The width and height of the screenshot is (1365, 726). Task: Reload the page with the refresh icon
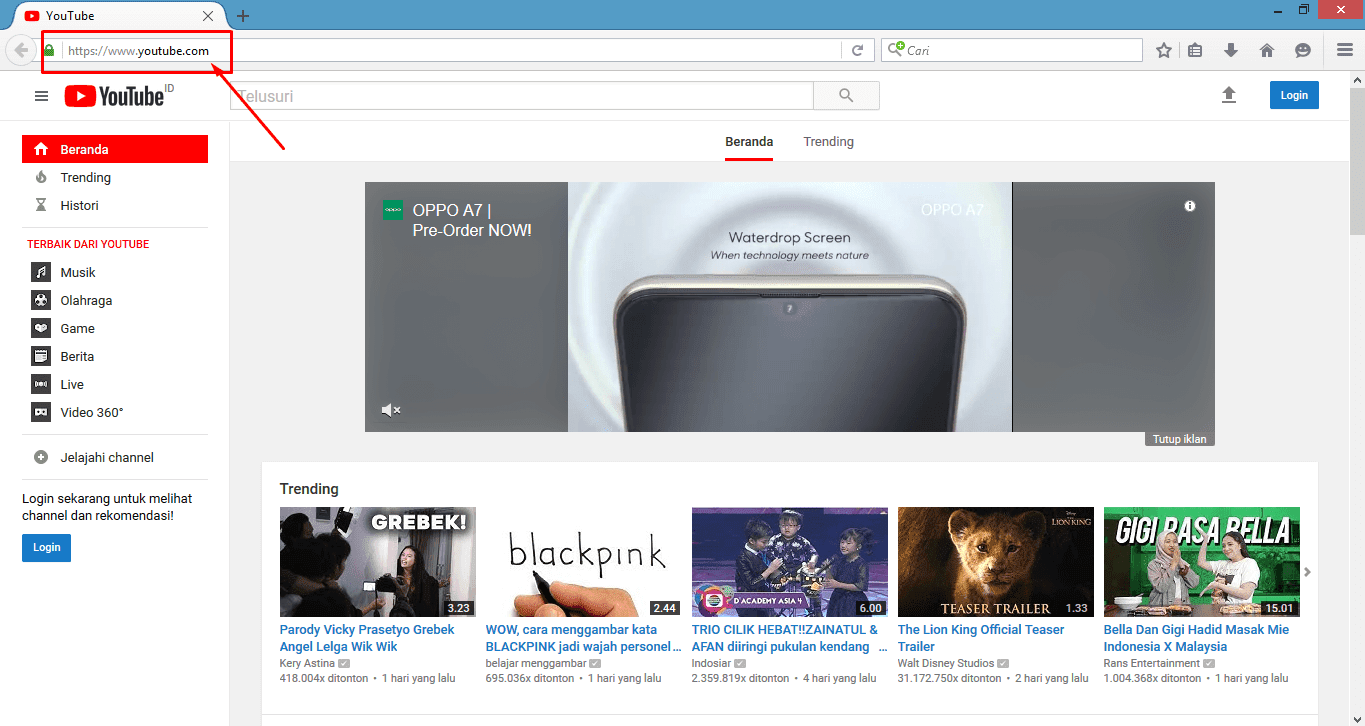pos(857,50)
